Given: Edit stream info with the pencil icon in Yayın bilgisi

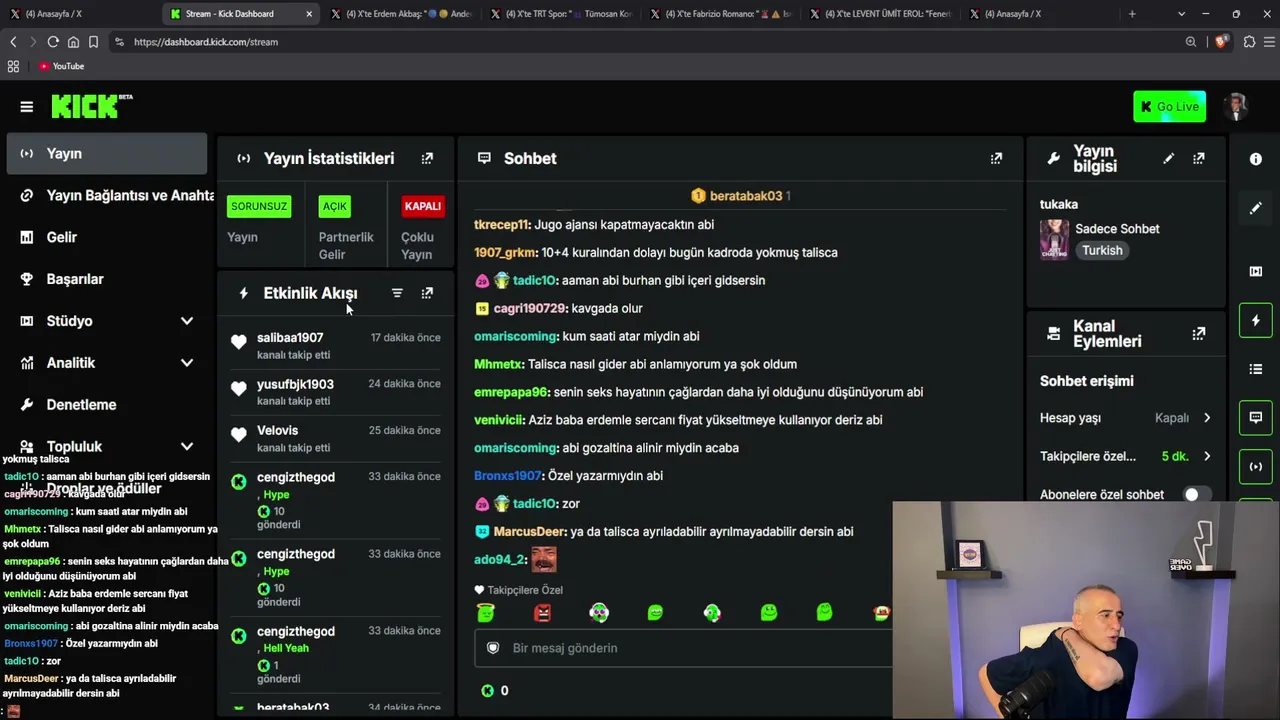Looking at the screenshot, I should (1168, 158).
